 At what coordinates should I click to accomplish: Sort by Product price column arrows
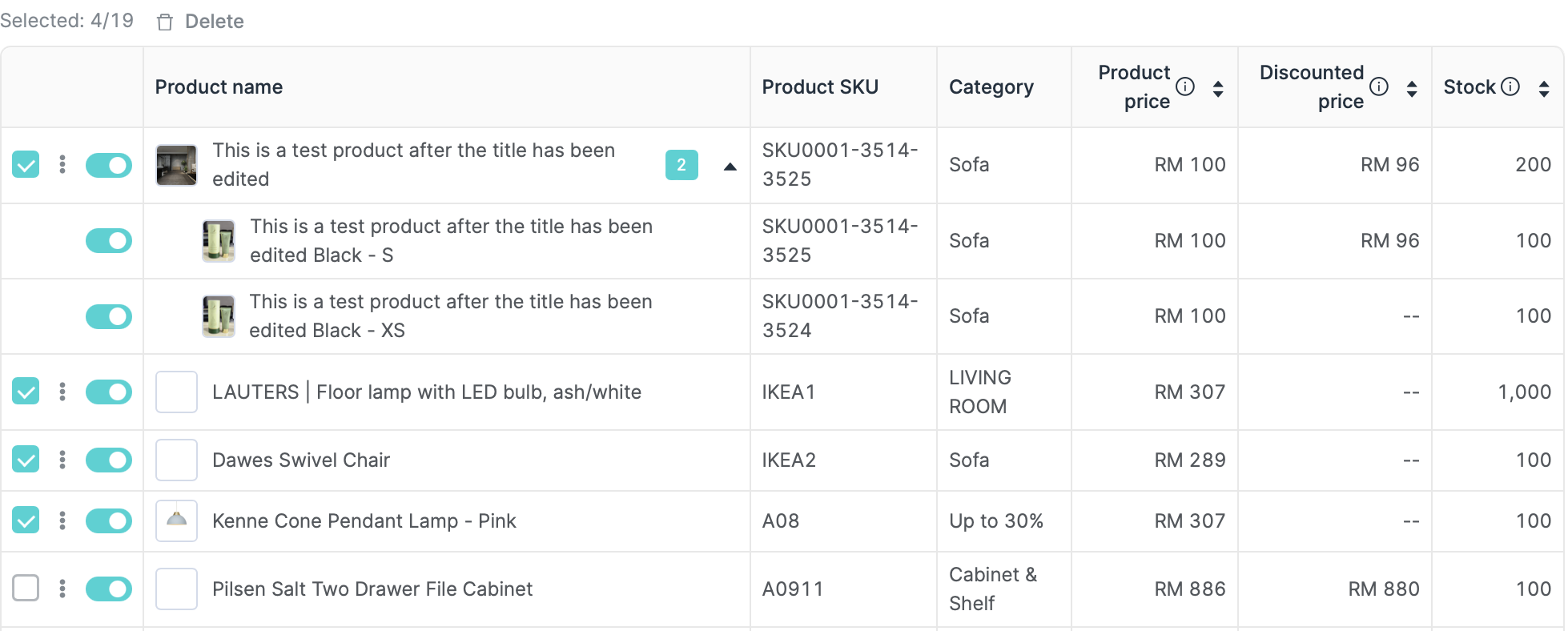click(x=1218, y=88)
